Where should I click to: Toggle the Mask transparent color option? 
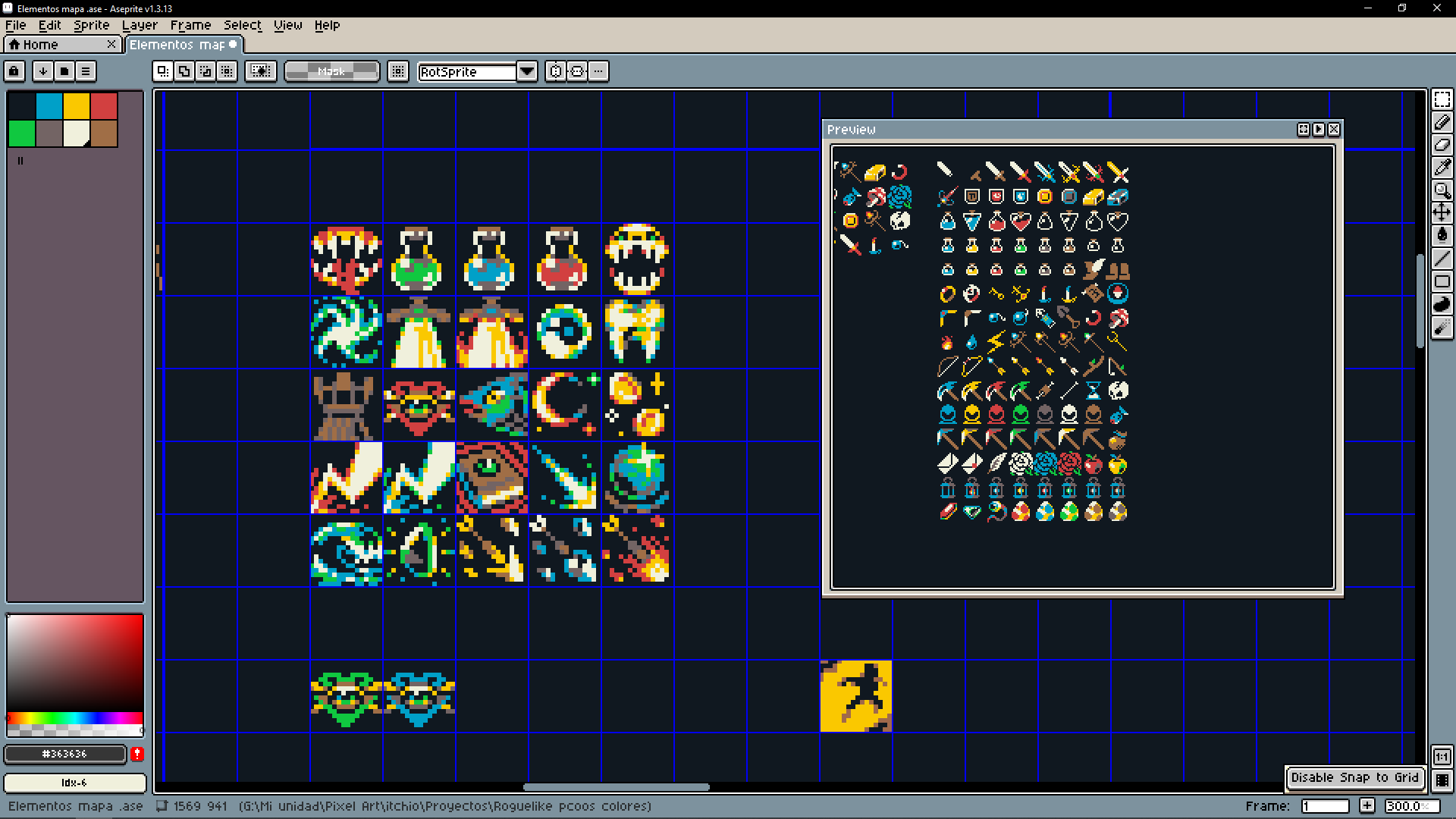(x=331, y=71)
